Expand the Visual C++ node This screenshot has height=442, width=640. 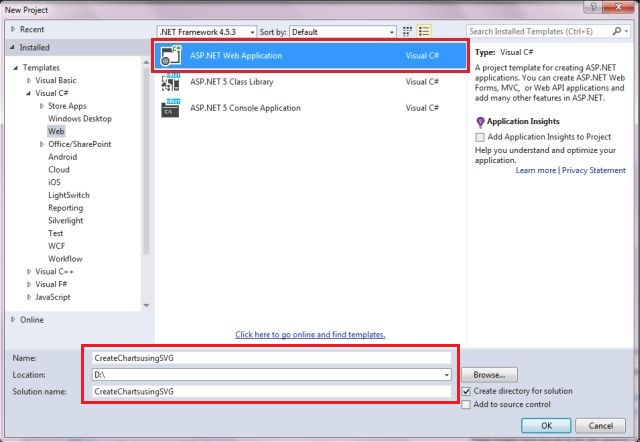29,271
